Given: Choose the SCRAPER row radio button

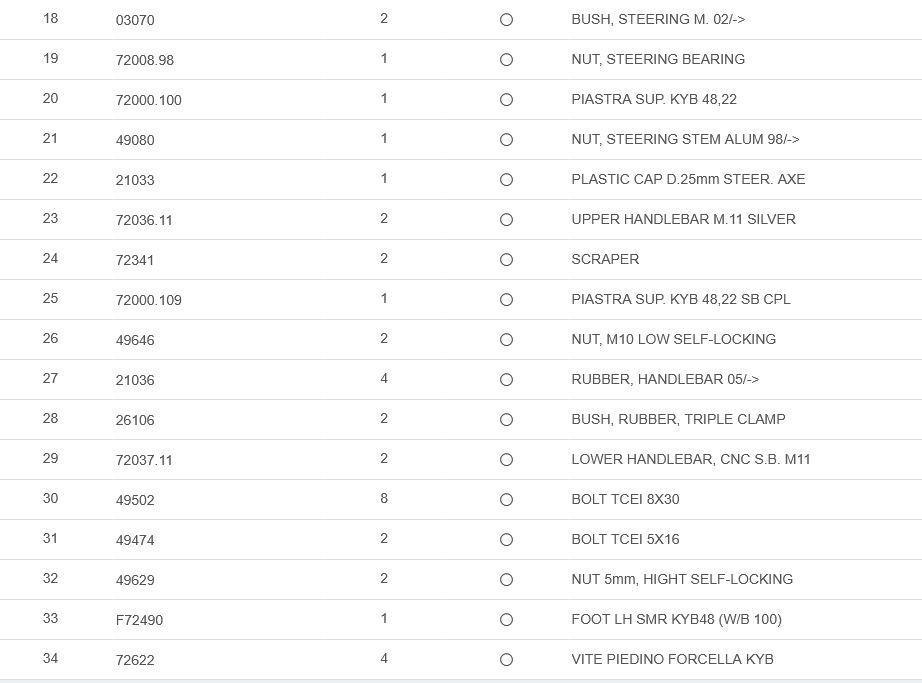Looking at the screenshot, I should pos(506,260).
